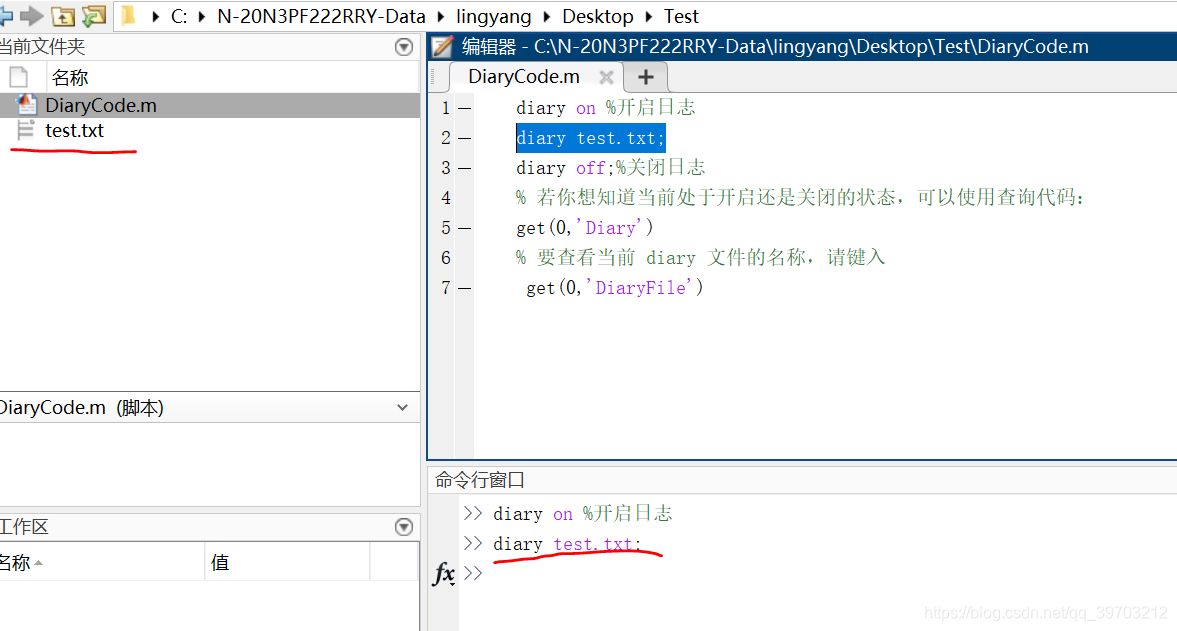1177x631 pixels.
Task: Select the DiaryCode.m file icon
Action: point(25,105)
